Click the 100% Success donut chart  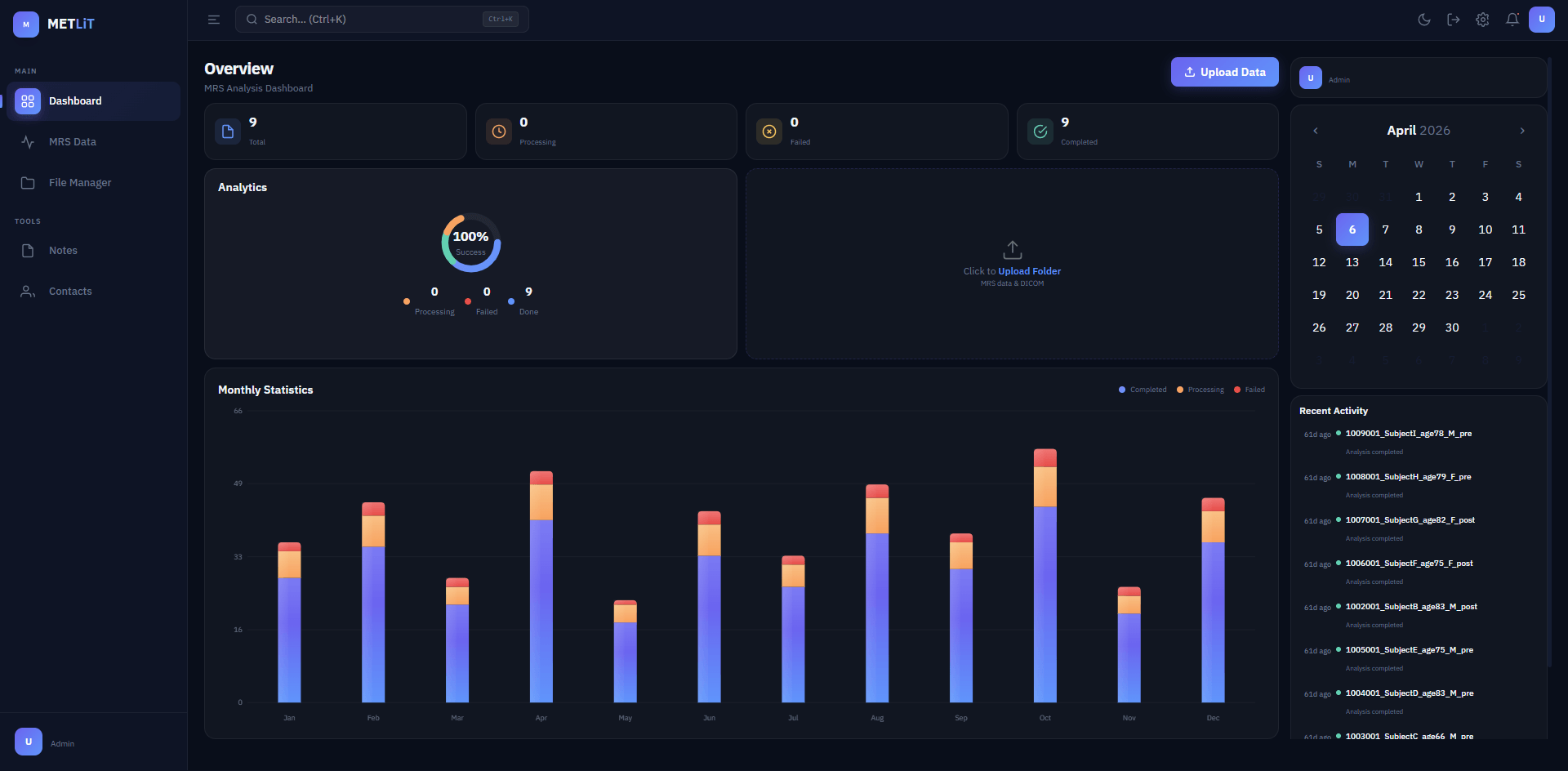click(470, 242)
